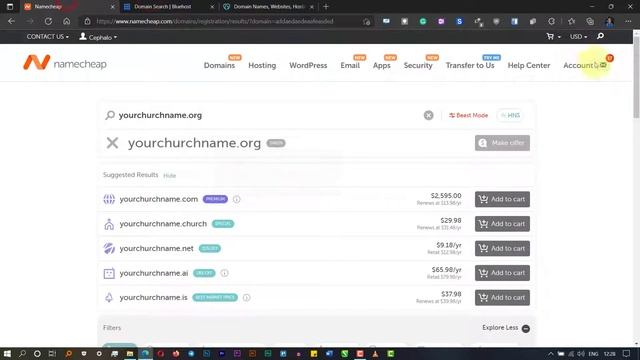Click the browser home icon

pos(67,21)
